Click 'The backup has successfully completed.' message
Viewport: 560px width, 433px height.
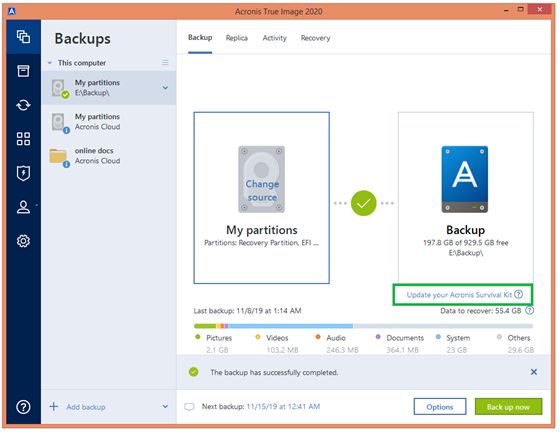tap(274, 372)
